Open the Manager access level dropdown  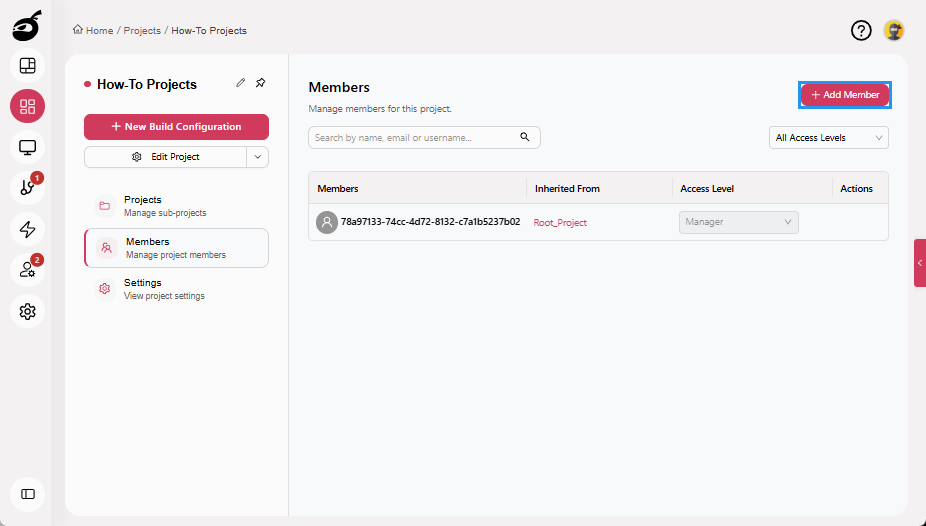(739, 223)
